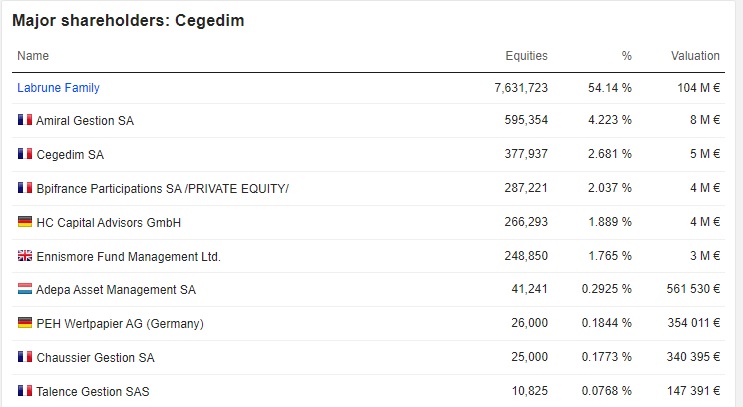This screenshot has width=743, height=407.
Task: Click the % column header
Action: pyautogui.click(x=626, y=56)
